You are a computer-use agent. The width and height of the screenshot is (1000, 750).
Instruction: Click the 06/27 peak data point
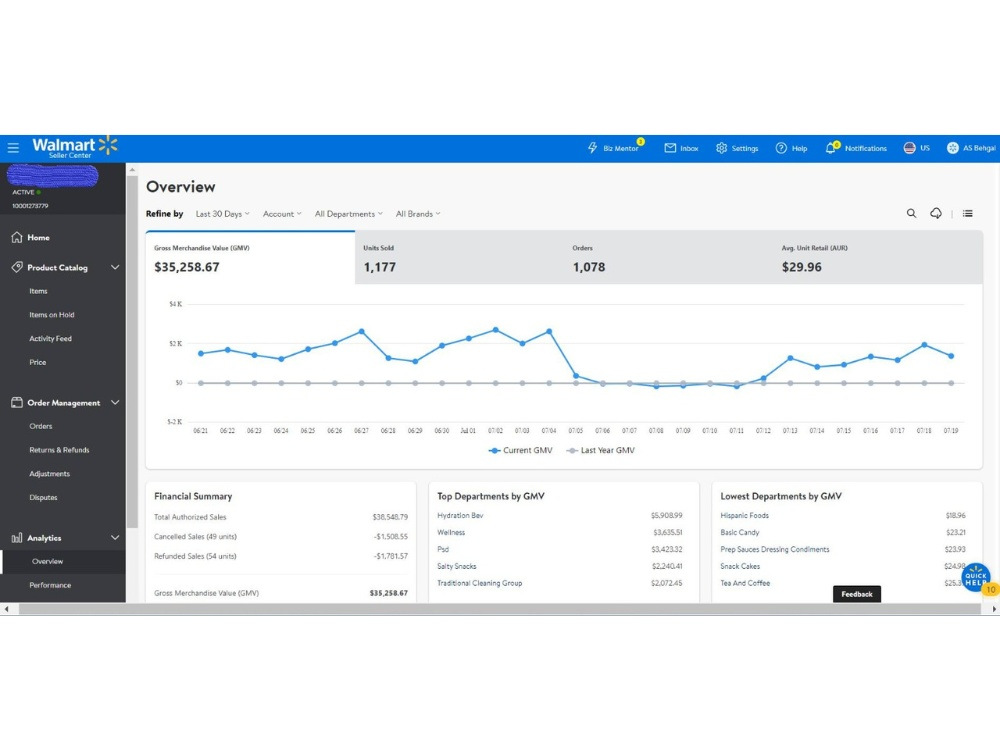click(362, 332)
